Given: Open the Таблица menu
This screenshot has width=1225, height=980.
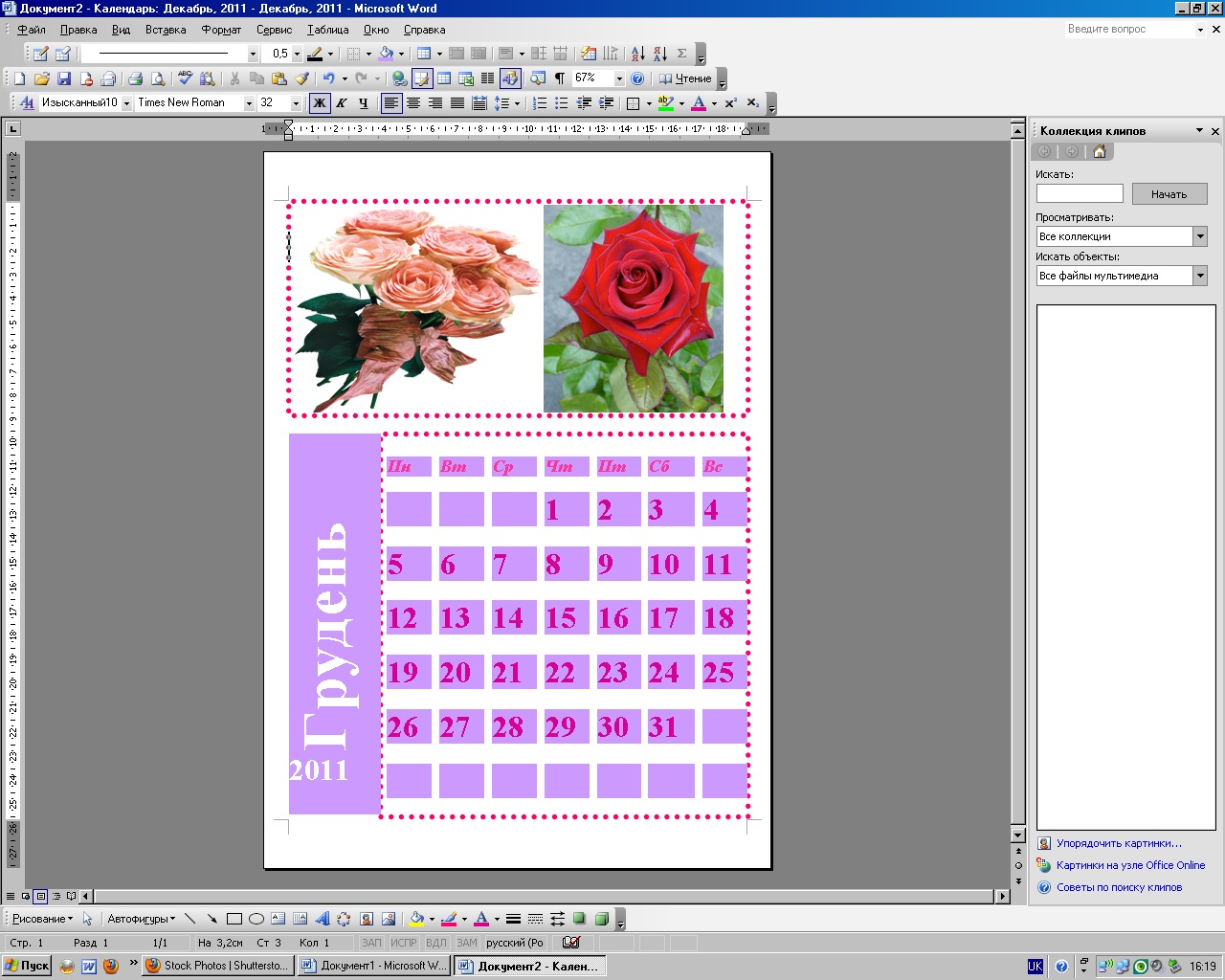Looking at the screenshot, I should tap(327, 30).
